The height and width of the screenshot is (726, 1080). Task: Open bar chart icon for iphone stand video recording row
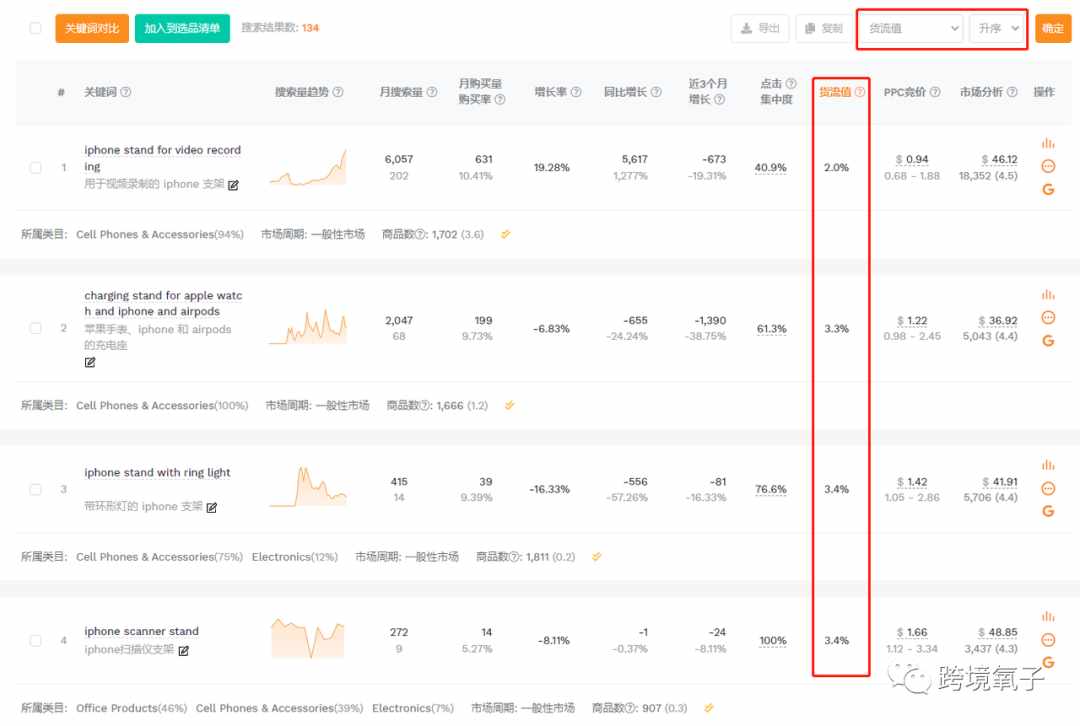pos(1048,143)
